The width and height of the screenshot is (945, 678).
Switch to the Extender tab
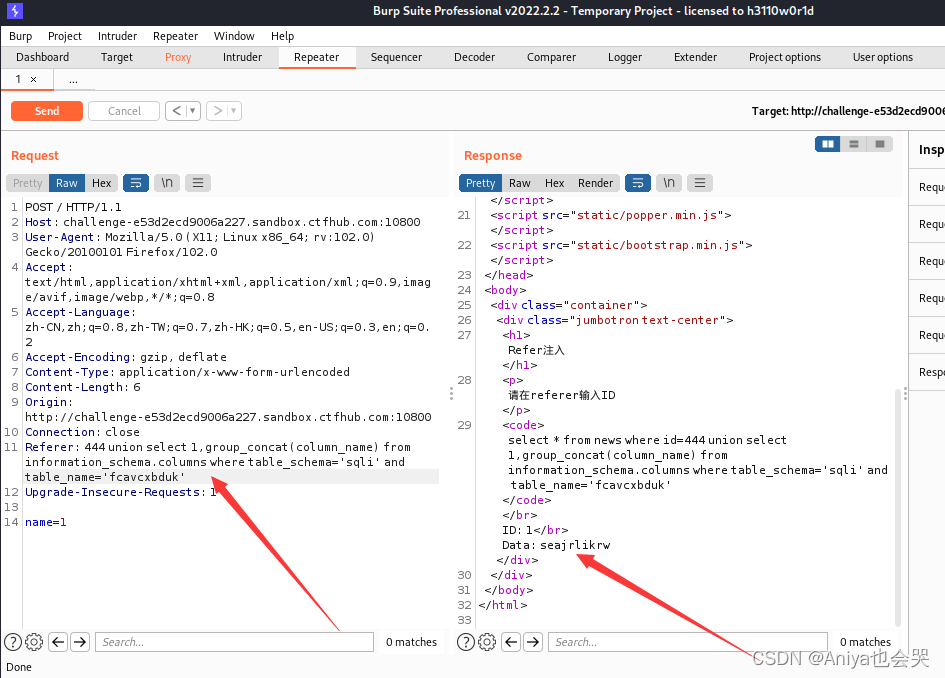695,57
